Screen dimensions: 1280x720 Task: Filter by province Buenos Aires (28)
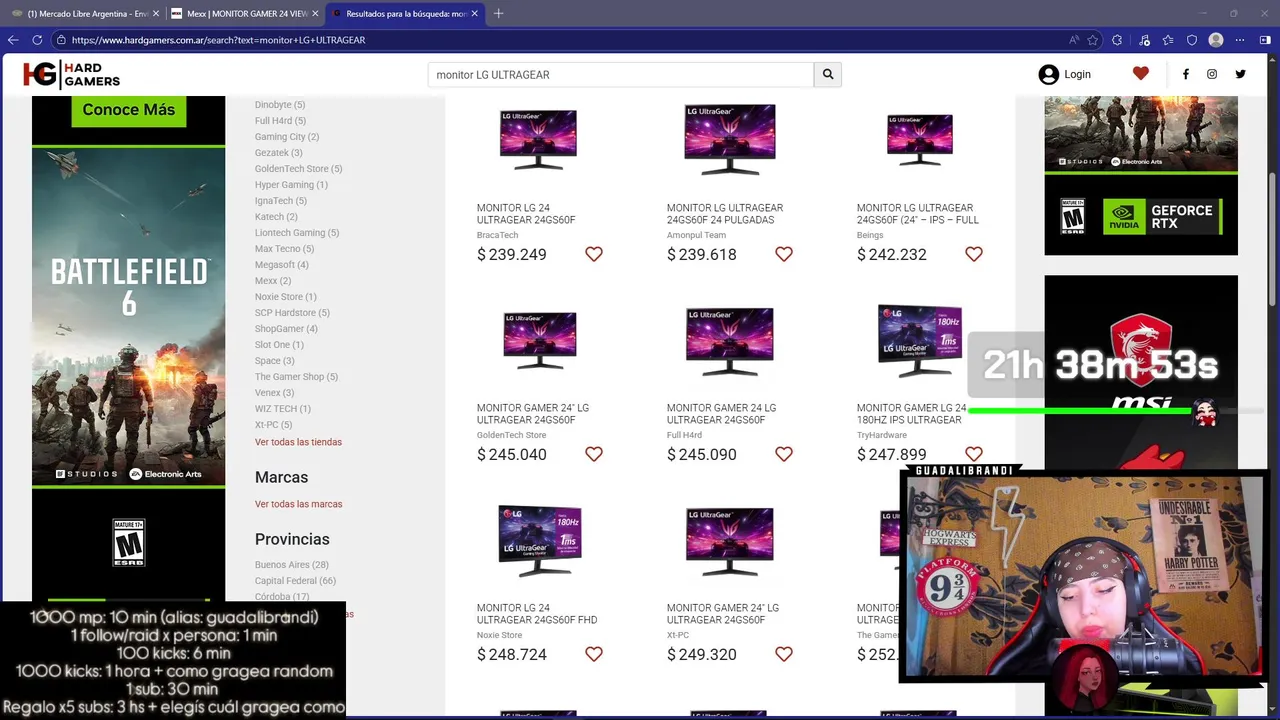pos(292,565)
